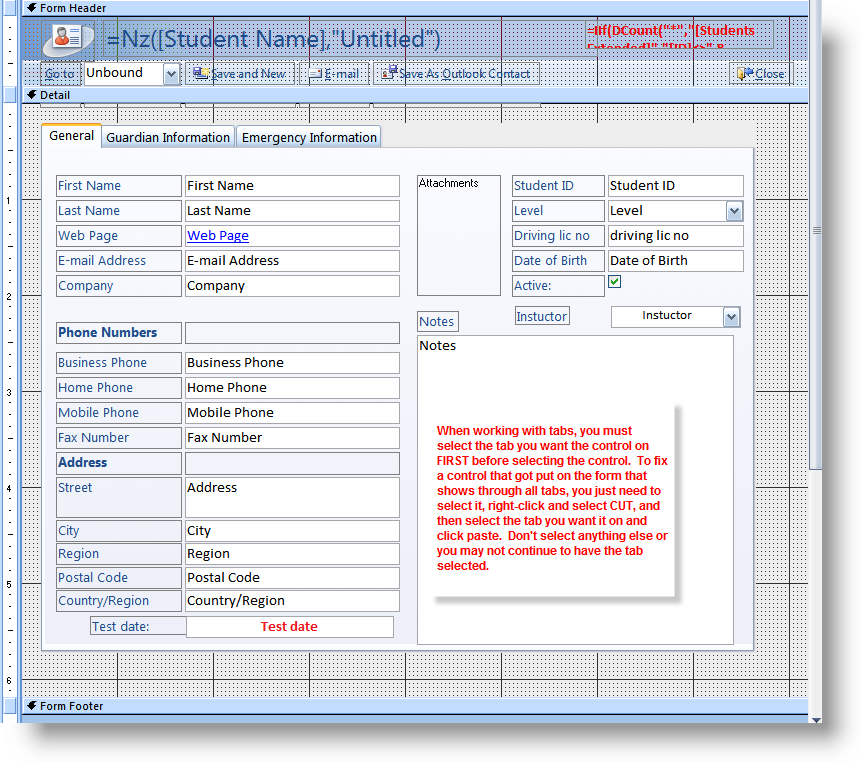This screenshot has height=762, width=861.
Task: Click the student contact card icon
Action: click(x=68, y=39)
